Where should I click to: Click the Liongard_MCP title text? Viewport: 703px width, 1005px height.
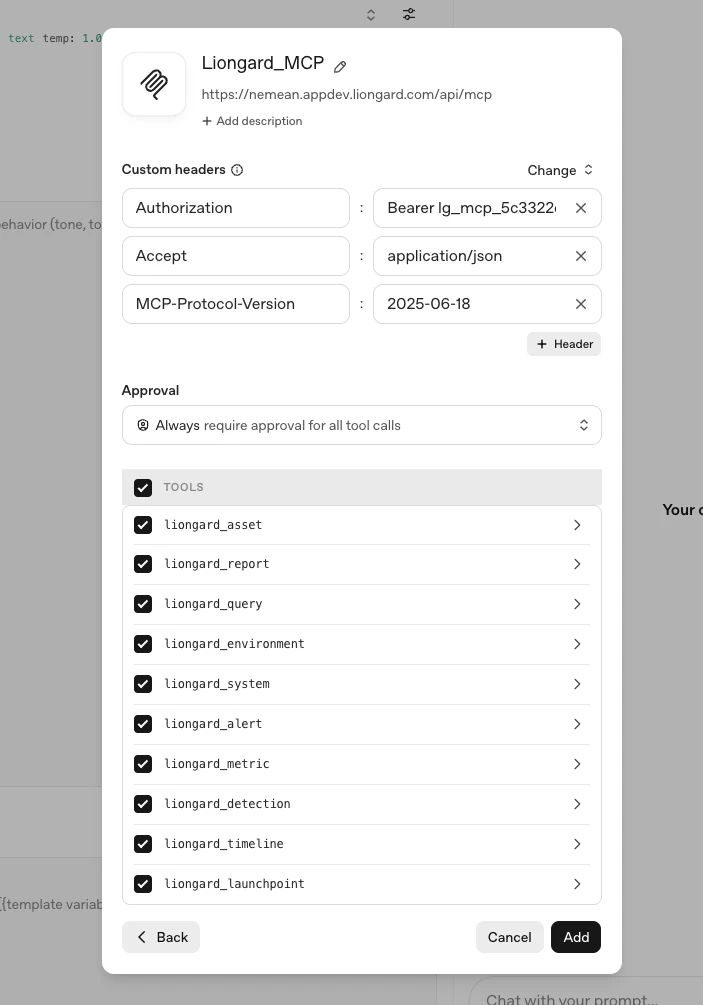(x=263, y=63)
